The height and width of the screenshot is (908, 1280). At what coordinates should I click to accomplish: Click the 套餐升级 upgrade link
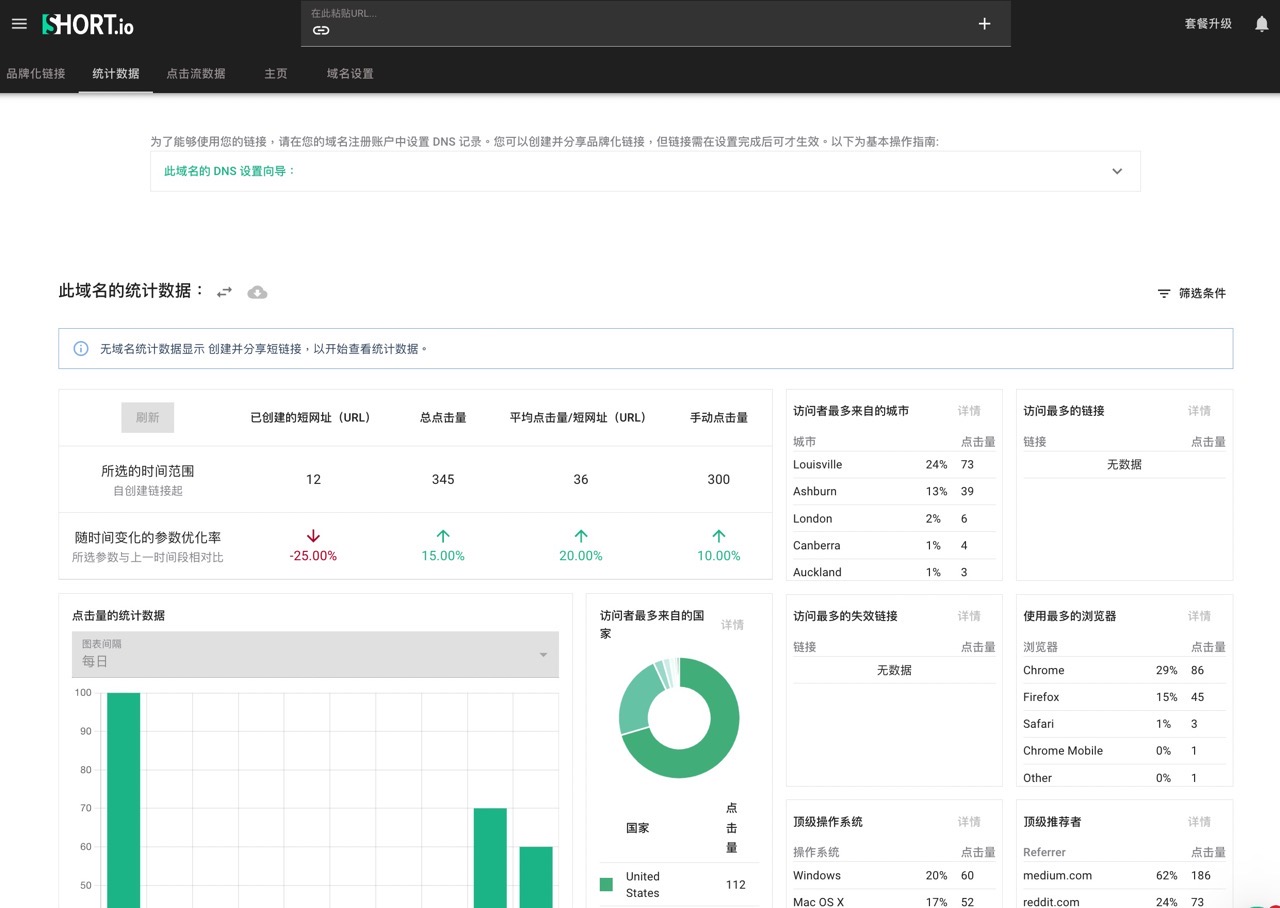[1208, 24]
